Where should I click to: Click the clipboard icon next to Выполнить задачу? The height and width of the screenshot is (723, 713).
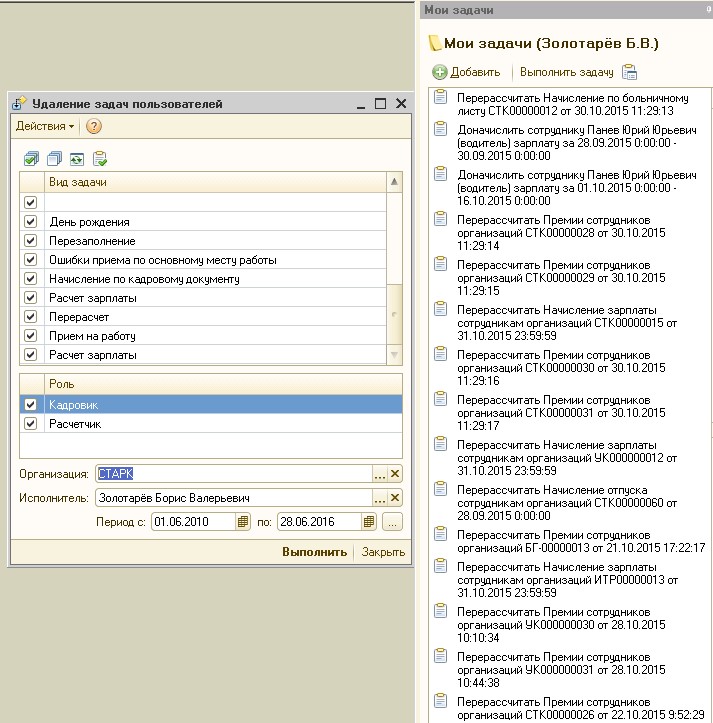[630, 72]
